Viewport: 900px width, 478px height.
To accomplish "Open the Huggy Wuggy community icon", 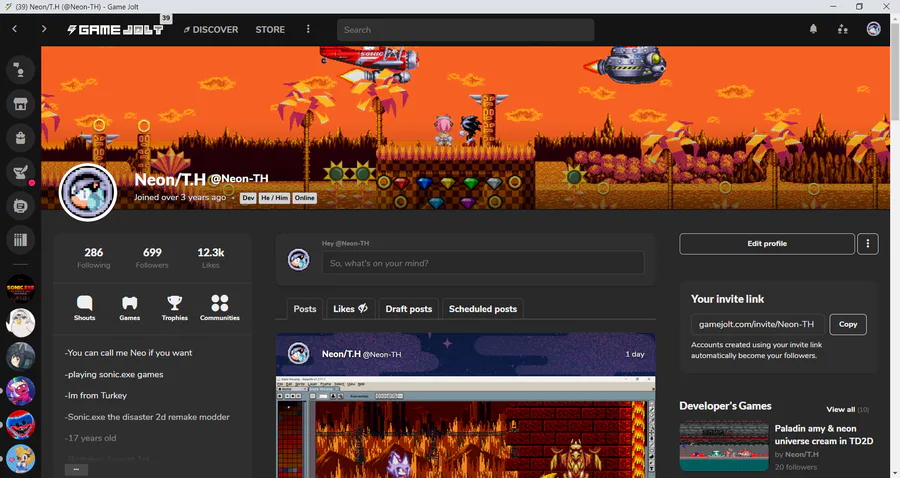I will click(20, 425).
